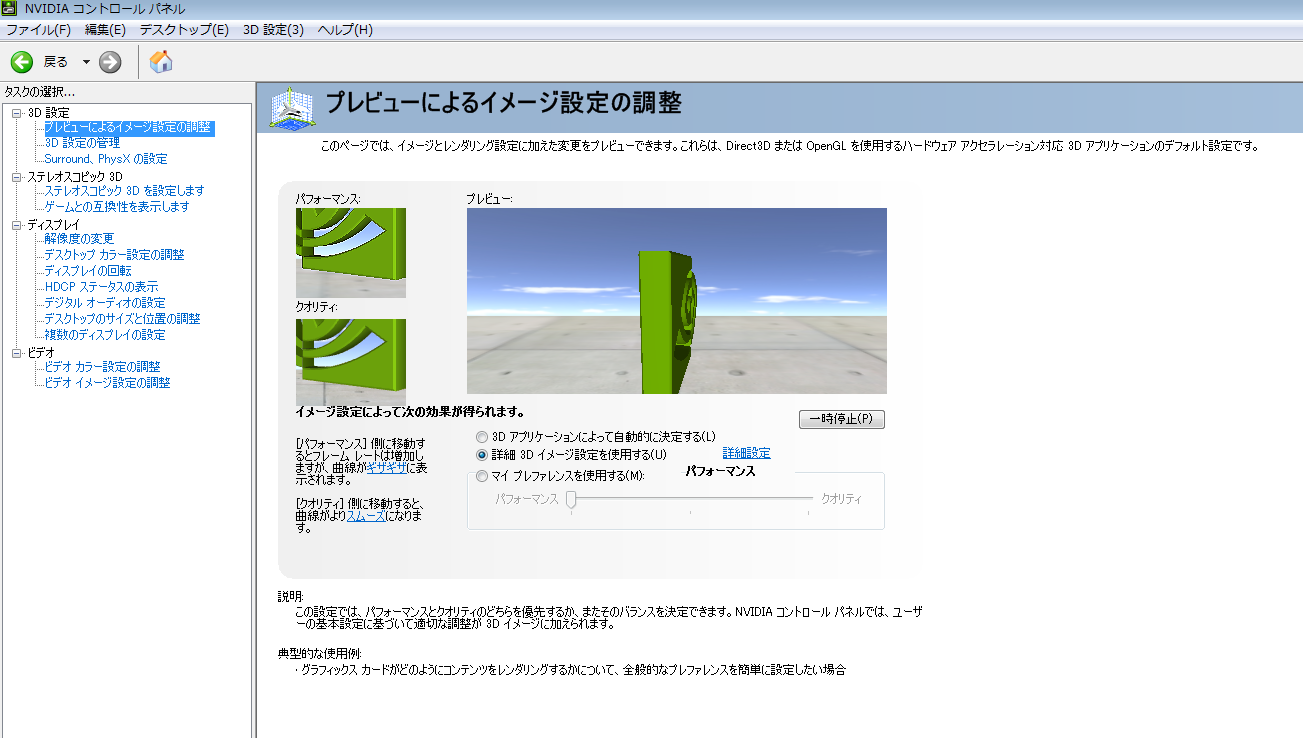1303x738 pixels.
Task: Click the クオリティ sample thumbnail
Action: (351, 362)
